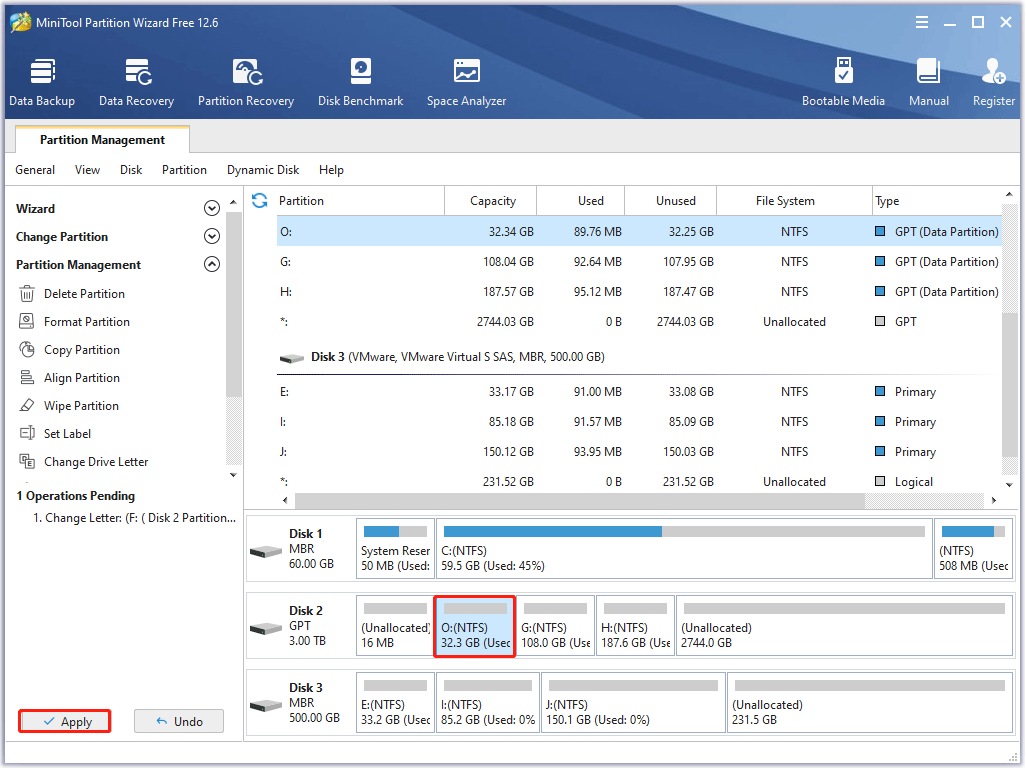1026x769 pixels.
Task: Expand the Change Partition section
Action: 211,236
